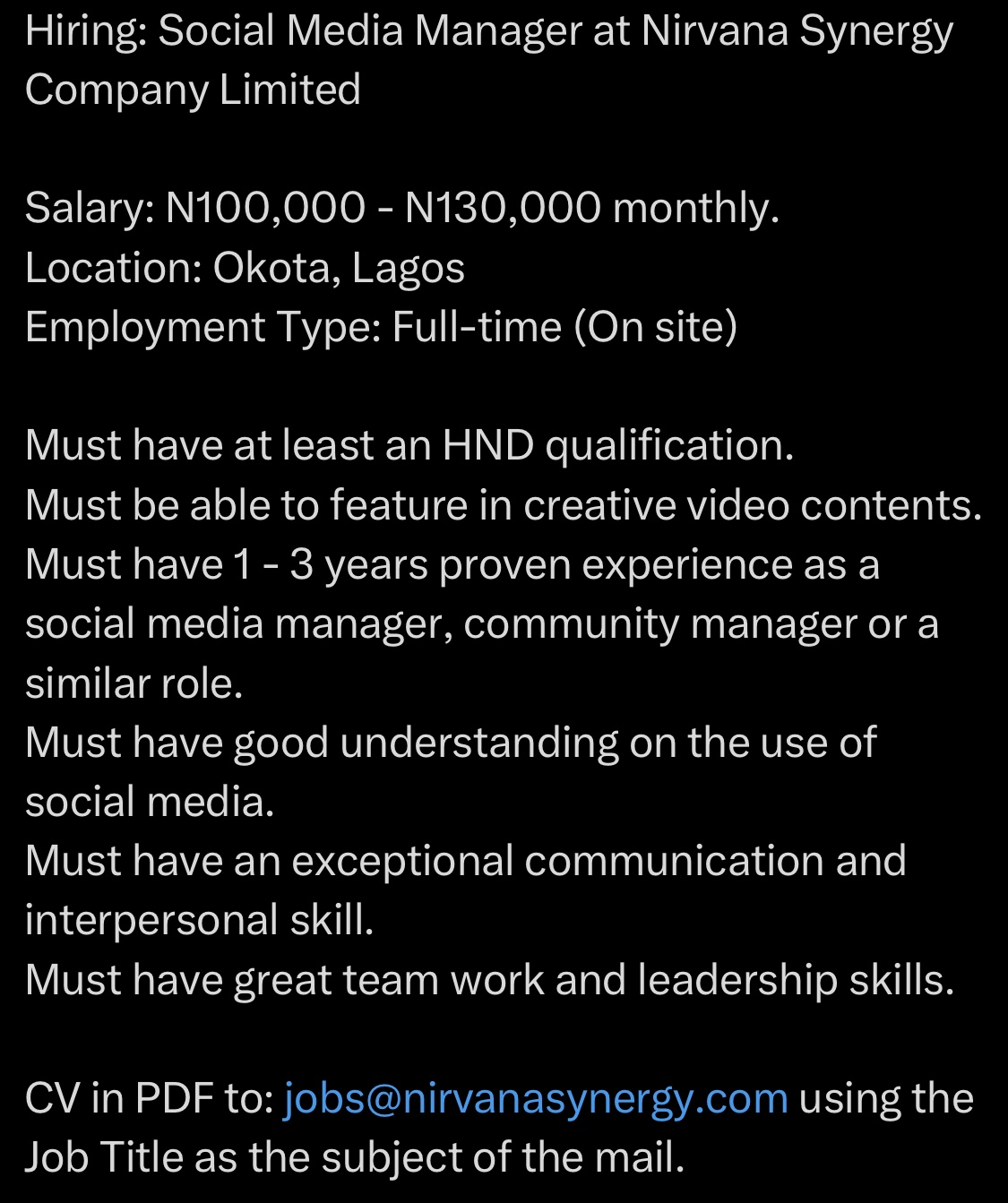Click the '1 - 3 years proven experience' line
Viewport: 1008px width, 1203px height.
click(x=452, y=564)
